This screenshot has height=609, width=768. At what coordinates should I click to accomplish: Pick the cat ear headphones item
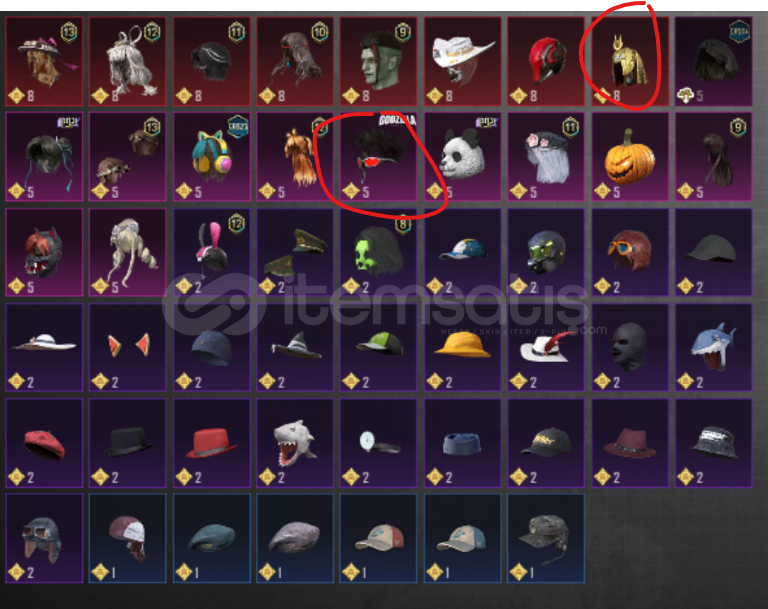click(212, 157)
